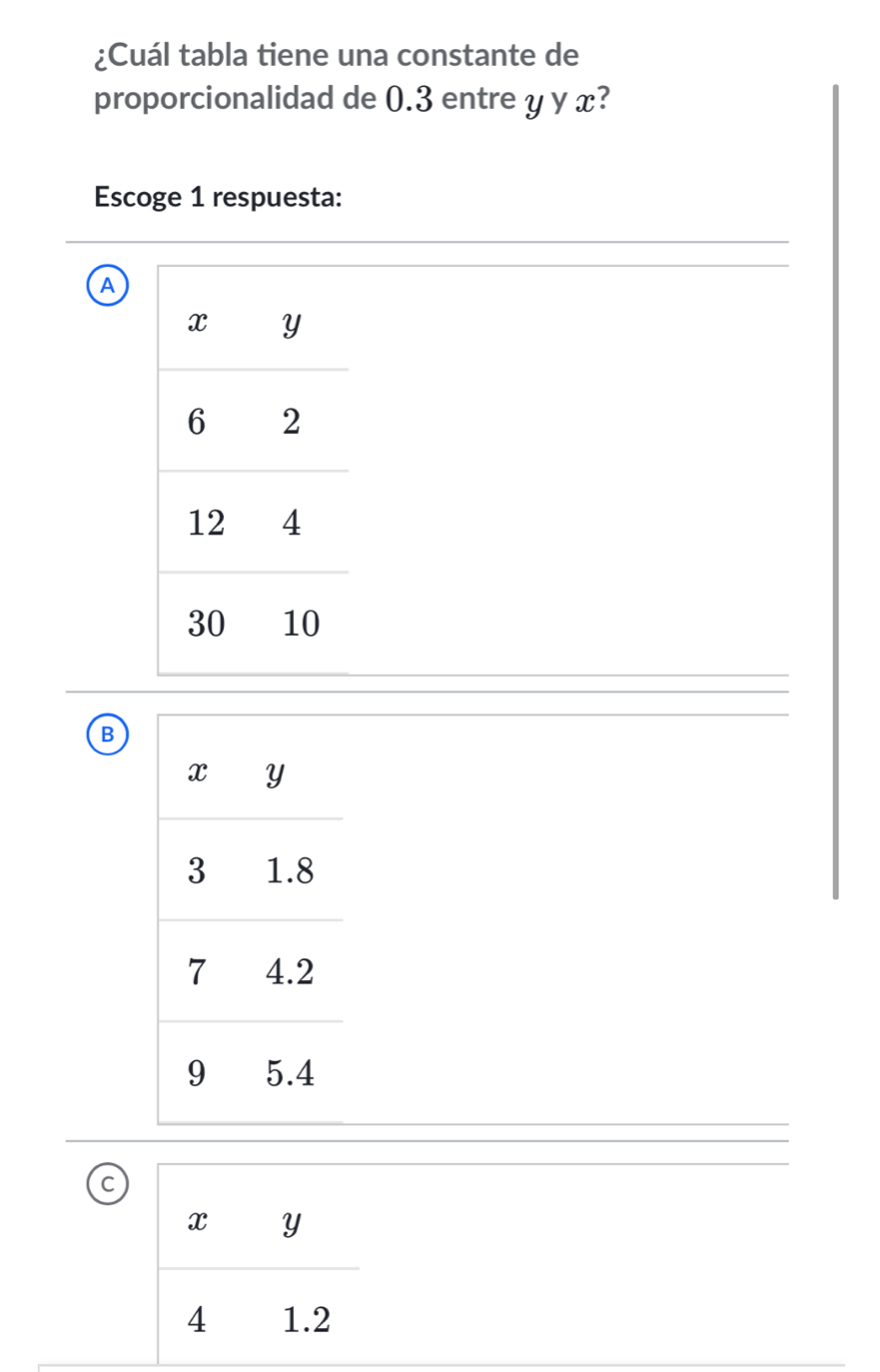Click the value 1.2 in table C

(x=306, y=1320)
